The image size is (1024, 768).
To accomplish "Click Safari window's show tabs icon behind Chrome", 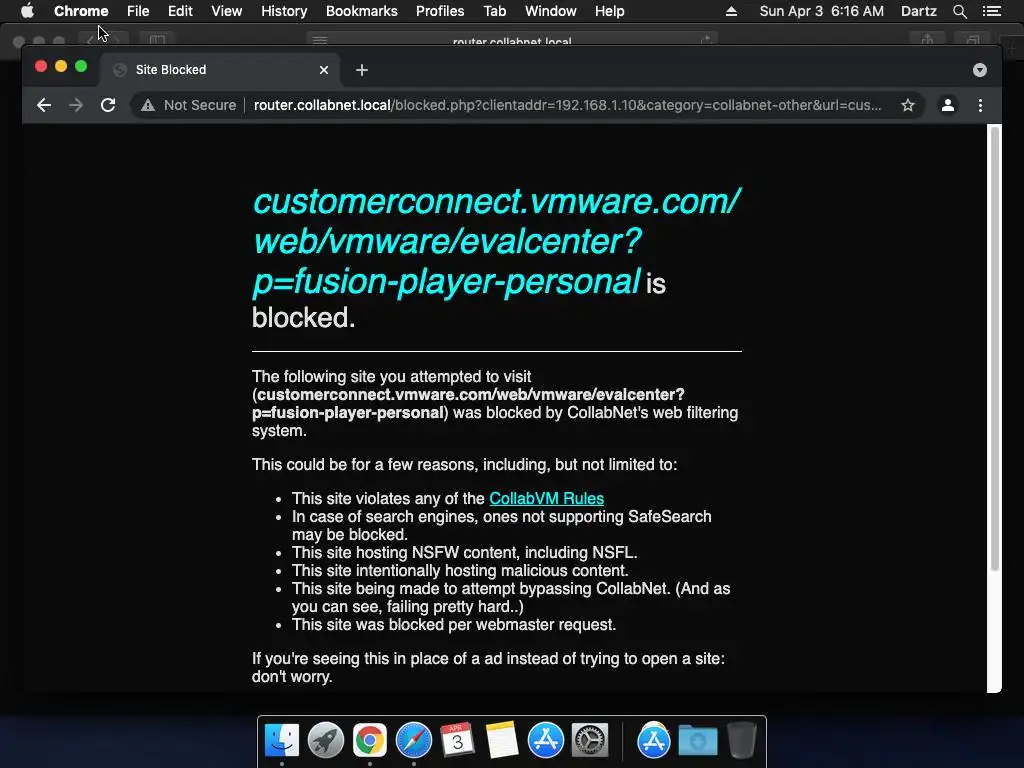I will tap(973, 40).
